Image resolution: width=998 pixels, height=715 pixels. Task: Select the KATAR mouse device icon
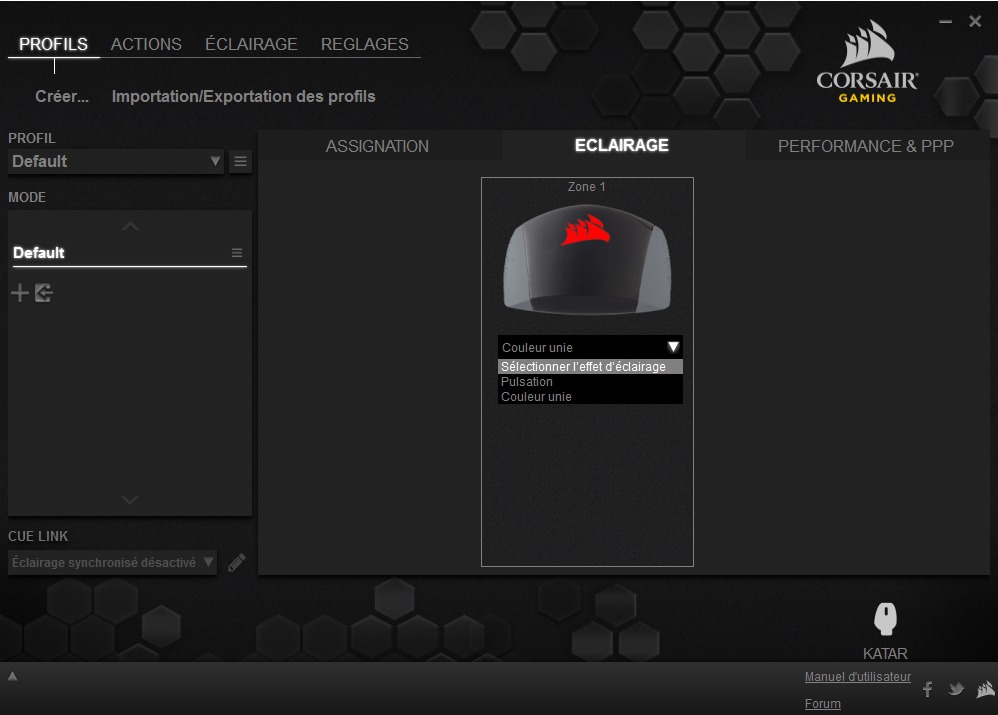point(885,619)
